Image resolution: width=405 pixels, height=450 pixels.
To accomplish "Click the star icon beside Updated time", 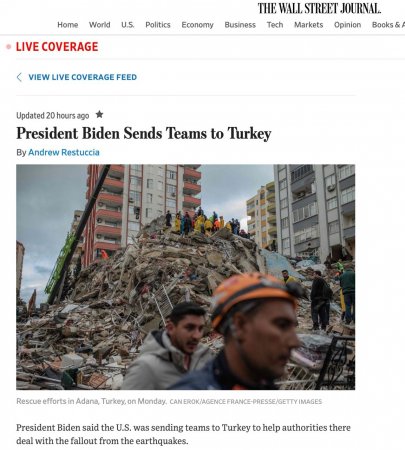I will click(x=99, y=115).
